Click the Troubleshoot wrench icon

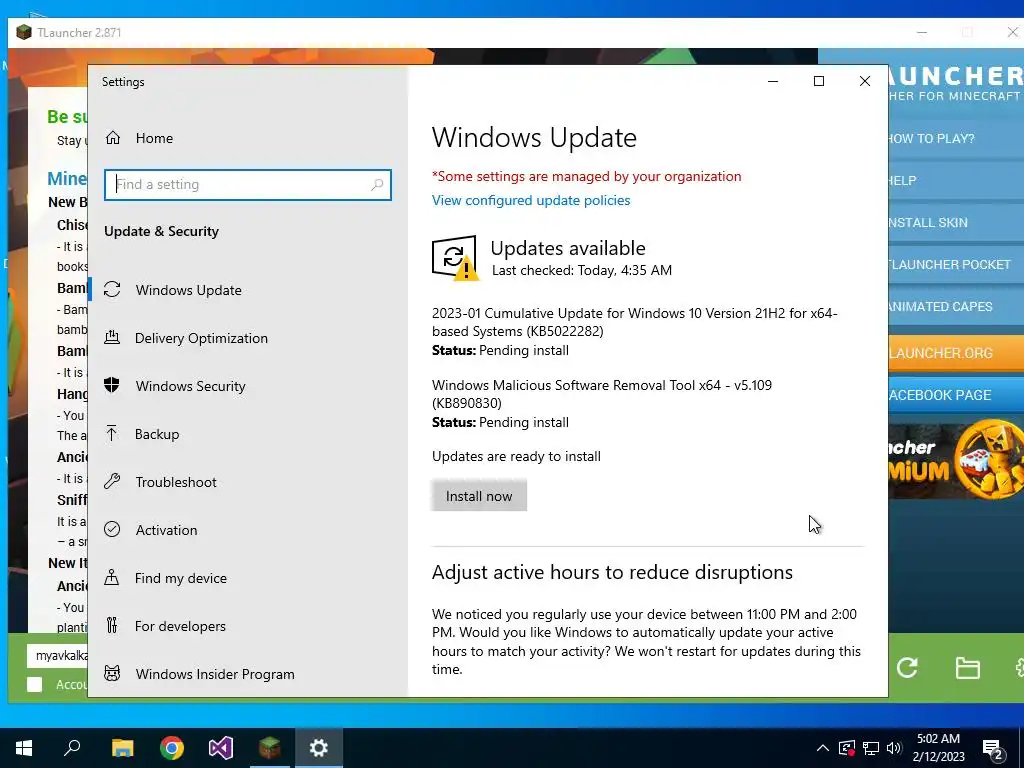click(x=112, y=481)
